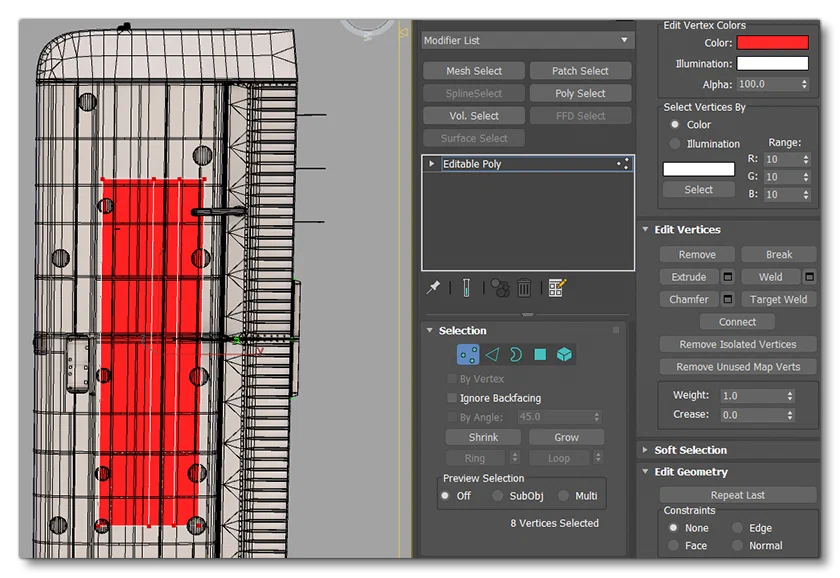This screenshot has height=578, width=840.
Task: Click the Grow selection button
Action: click(x=566, y=437)
